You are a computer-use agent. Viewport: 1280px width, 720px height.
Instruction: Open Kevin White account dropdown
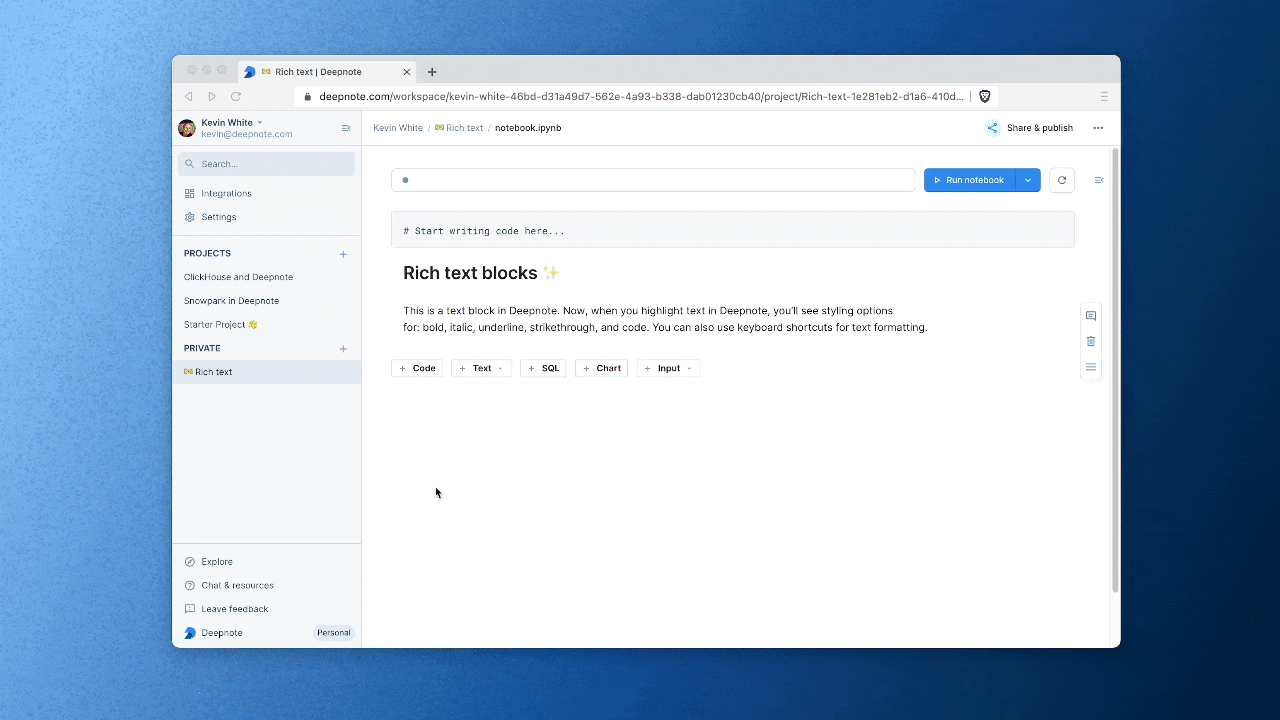(260, 123)
